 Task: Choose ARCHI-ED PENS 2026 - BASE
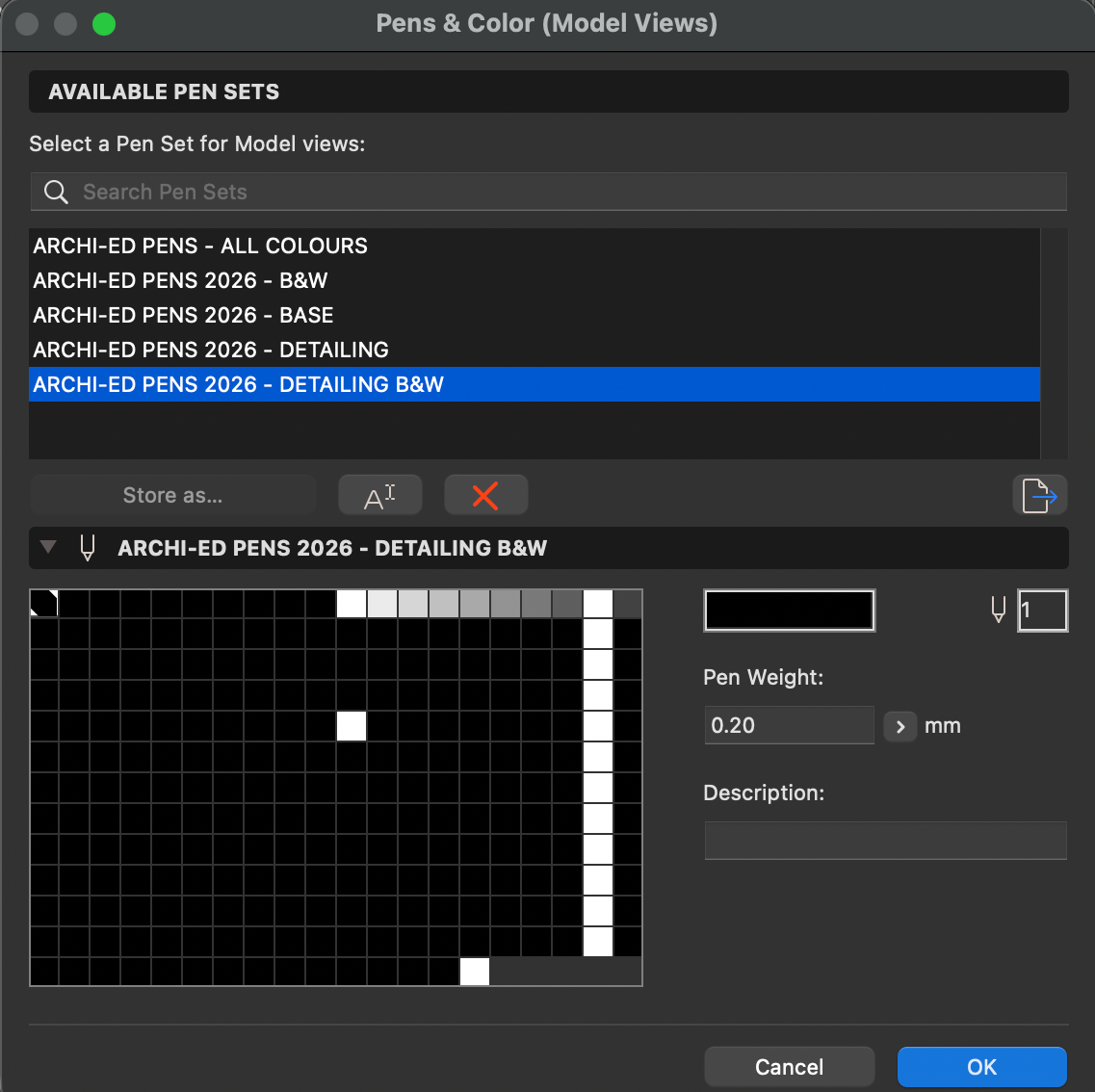[x=183, y=315]
